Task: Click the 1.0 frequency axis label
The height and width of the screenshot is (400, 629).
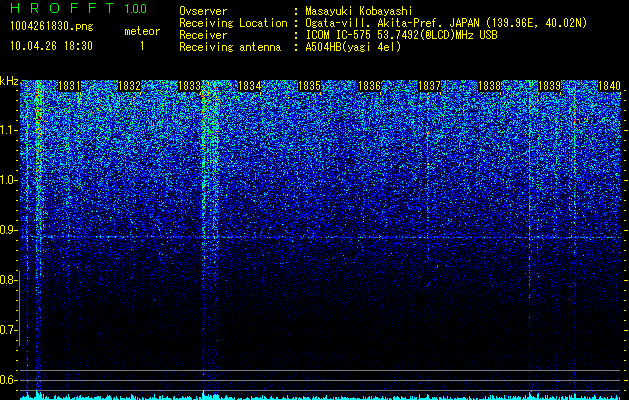Action: click(x=7, y=180)
